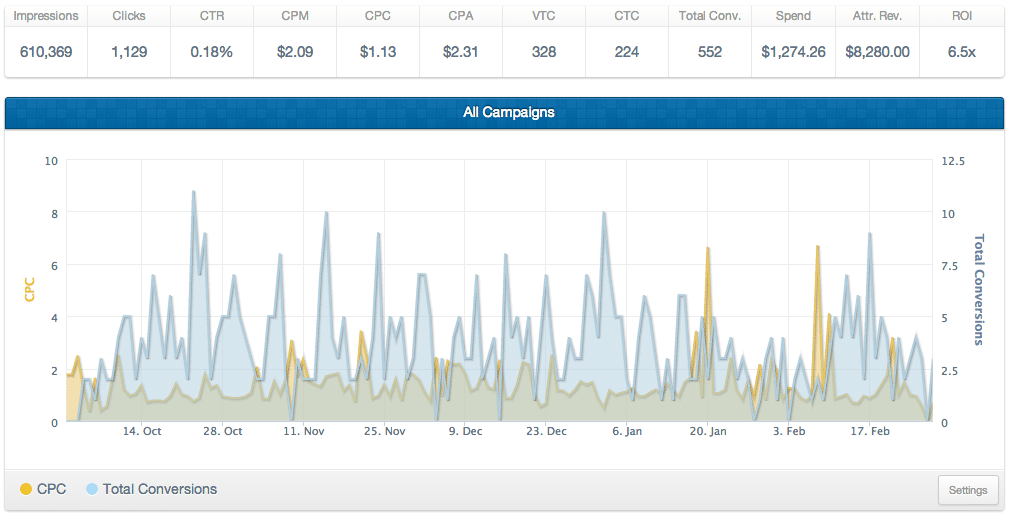Click the yellow CPC legend dot
The width and height of the screenshot is (1009, 515).
click(x=26, y=489)
